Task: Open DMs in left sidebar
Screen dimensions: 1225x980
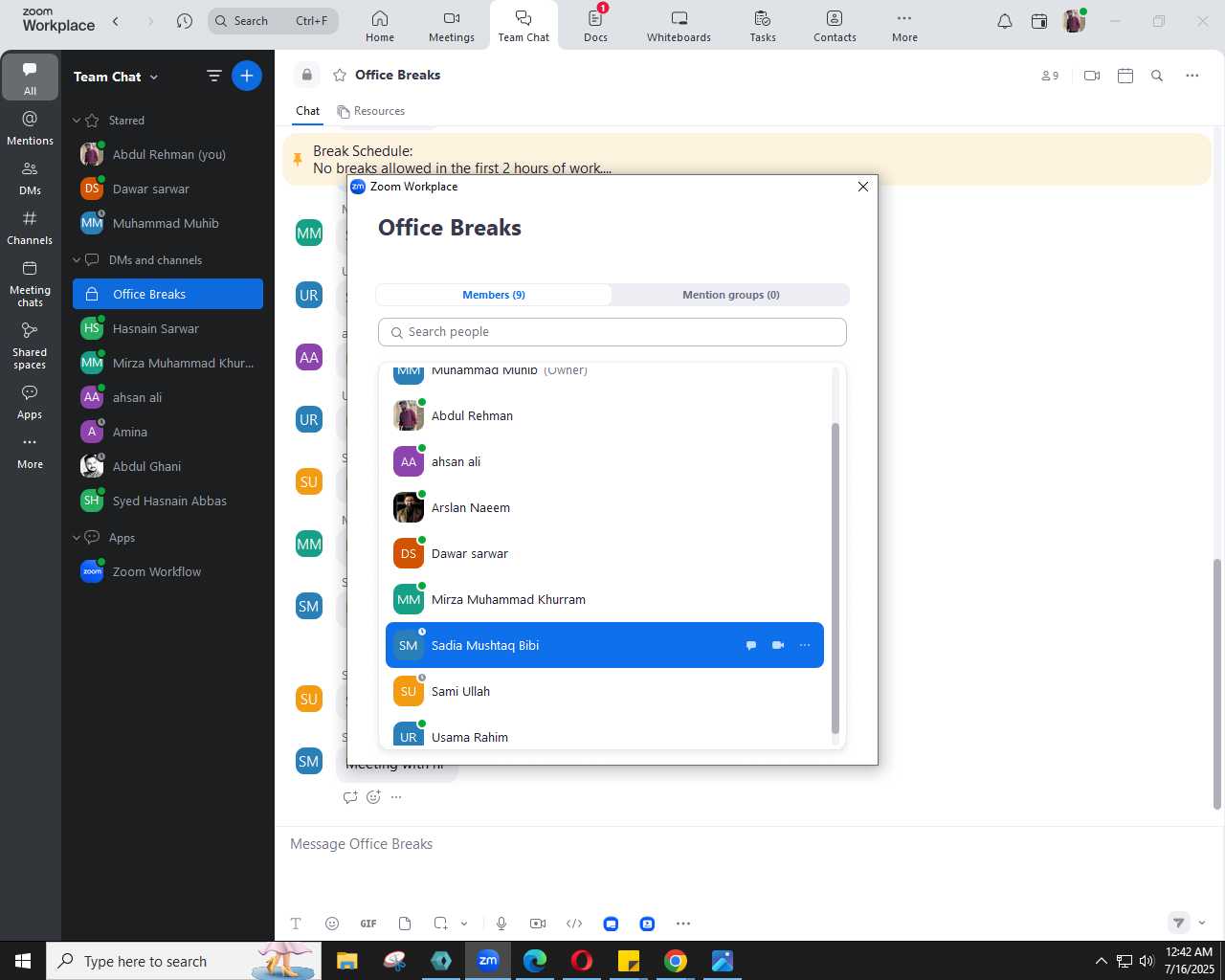Action: tap(30, 177)
